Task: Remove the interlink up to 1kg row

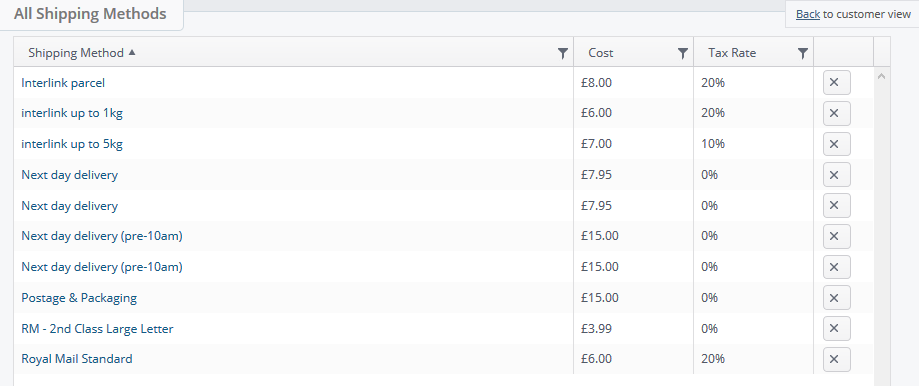Action: tap(836, 113)
